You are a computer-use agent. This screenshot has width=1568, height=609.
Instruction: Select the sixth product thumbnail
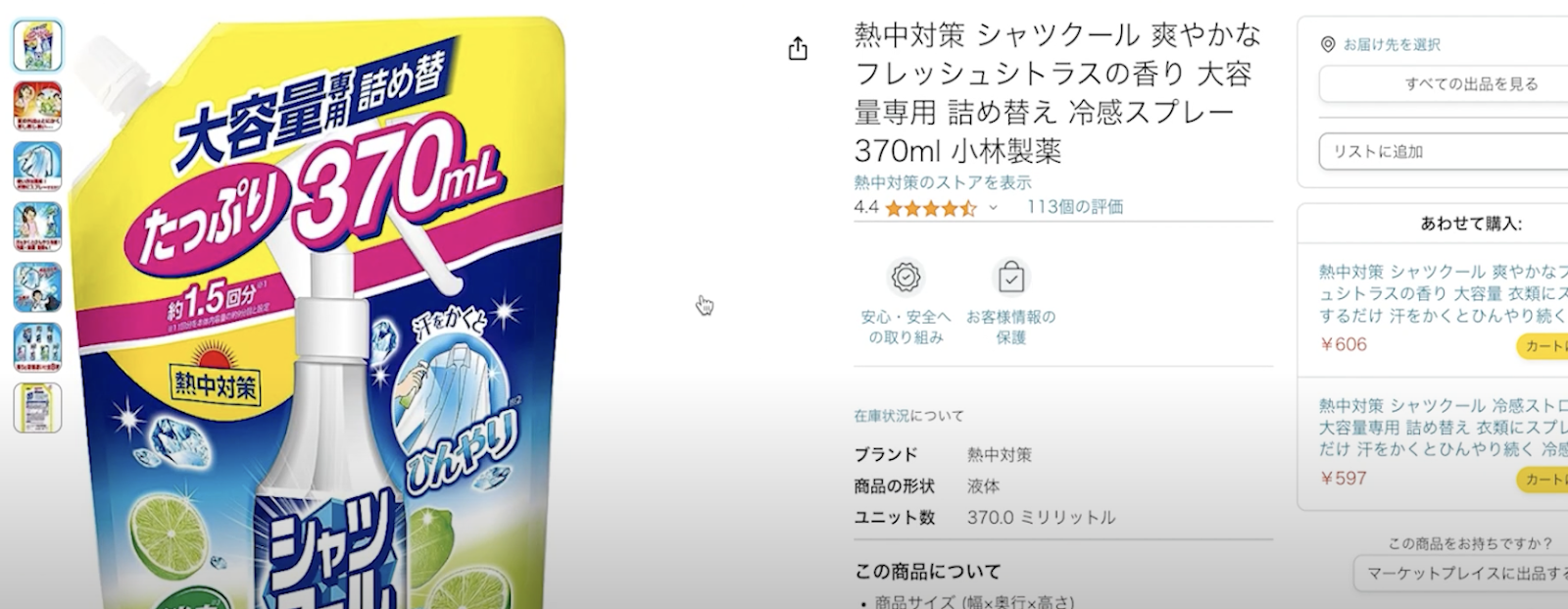pos(38,348)
